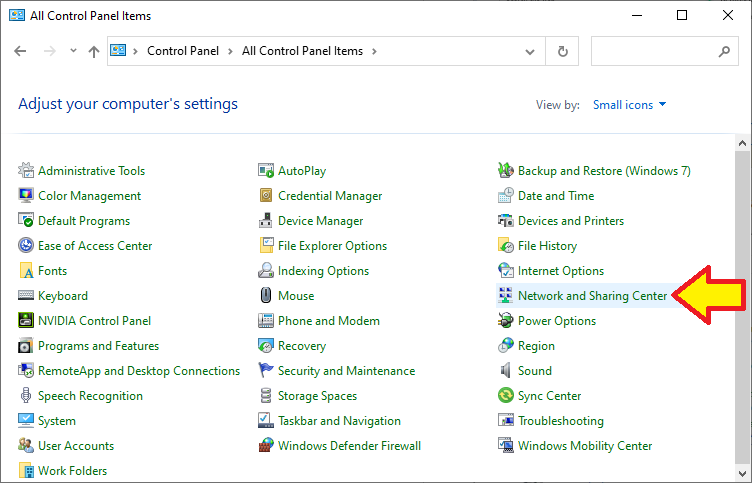Viewport: 752px width, 483px height.
Task: Open Backup and Restore icon
Action: pos(505,170)
